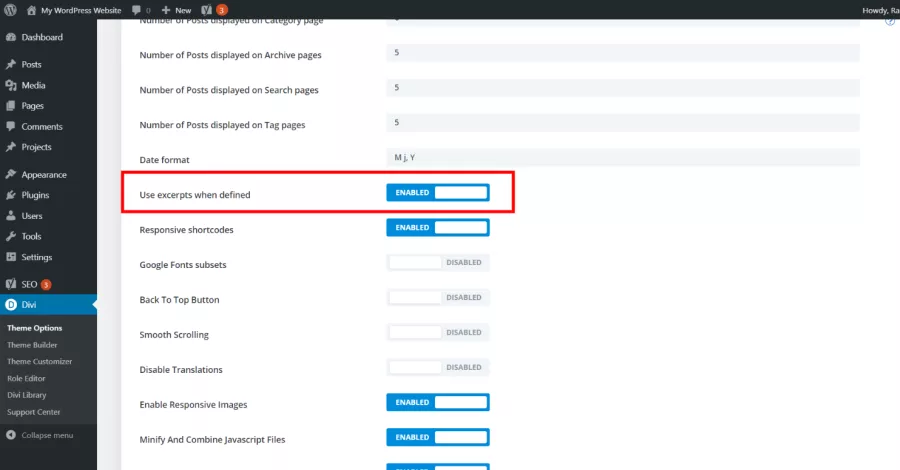Click the New label in admin bar
Viewport: 900px width, 470px height.
183,10
